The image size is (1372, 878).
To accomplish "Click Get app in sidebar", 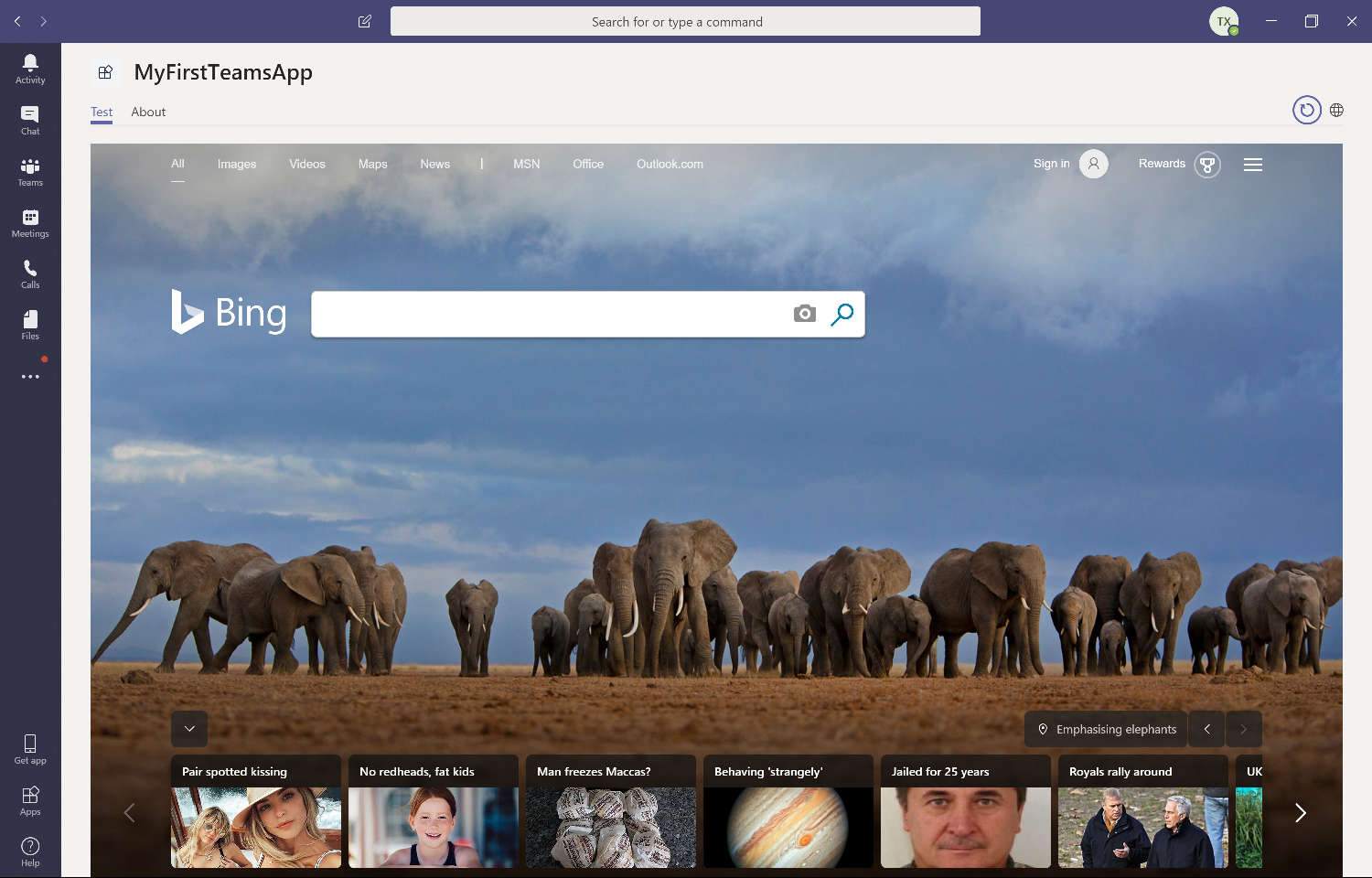I will click(x=30, y=749).
